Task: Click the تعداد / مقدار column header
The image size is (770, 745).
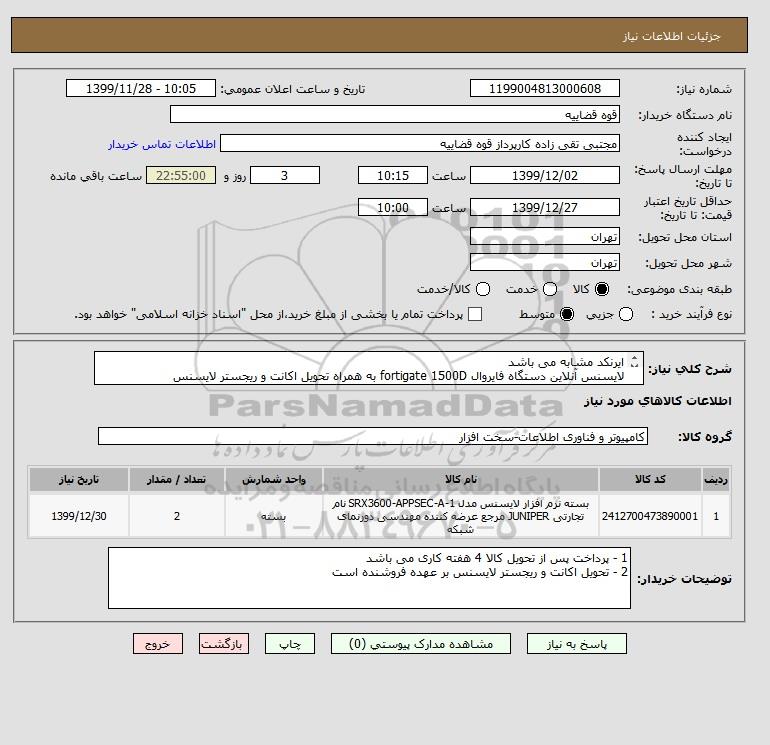Action: click(x=177, y=479)
